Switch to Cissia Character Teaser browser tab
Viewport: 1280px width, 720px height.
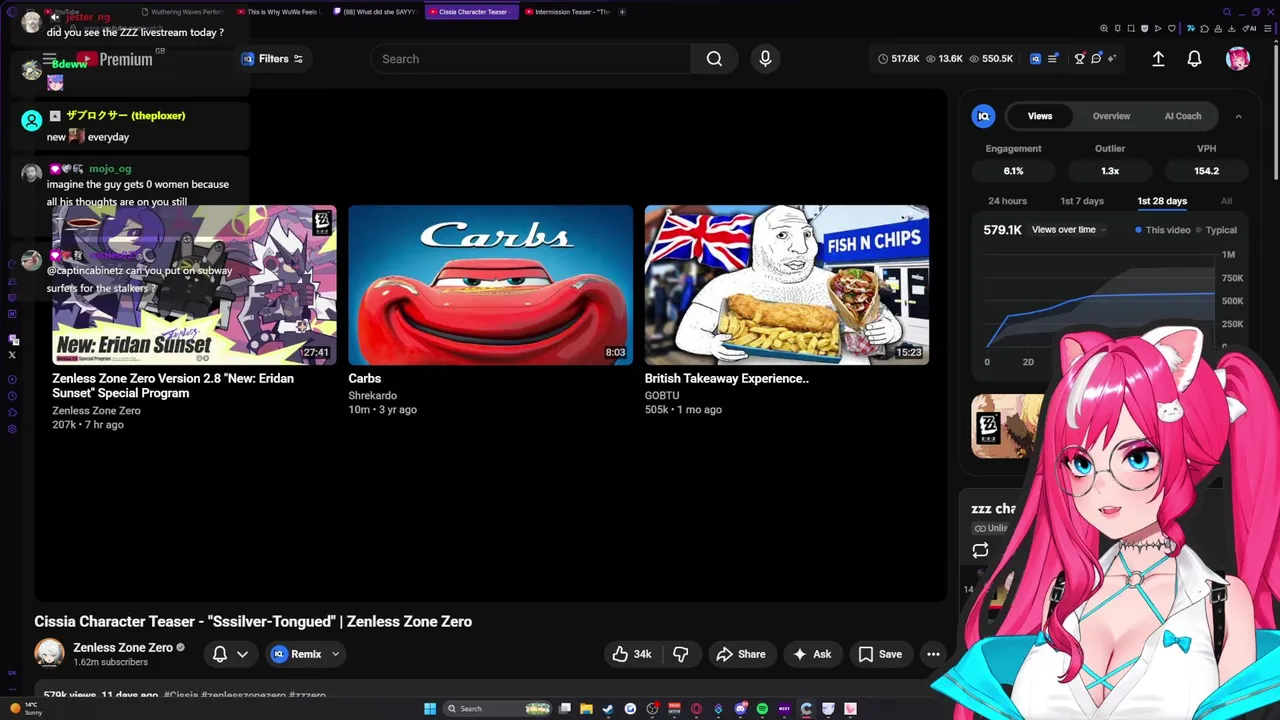(471, 12)
